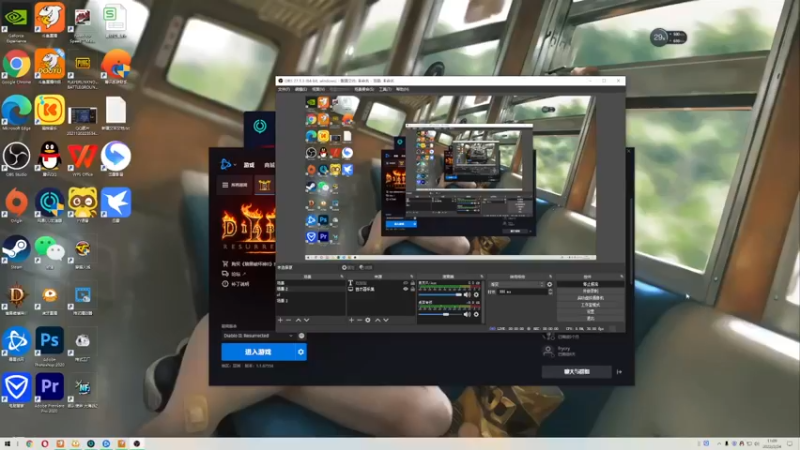The height and width of the screenshot is (450, 800).
Task: Toggle lock on text source in Sources
Action: coord(412,283)
